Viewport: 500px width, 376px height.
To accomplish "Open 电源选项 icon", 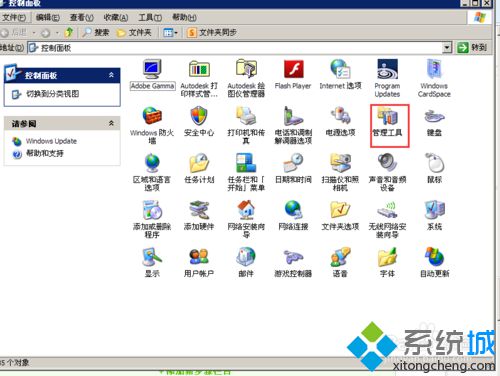I will point(340,121).
